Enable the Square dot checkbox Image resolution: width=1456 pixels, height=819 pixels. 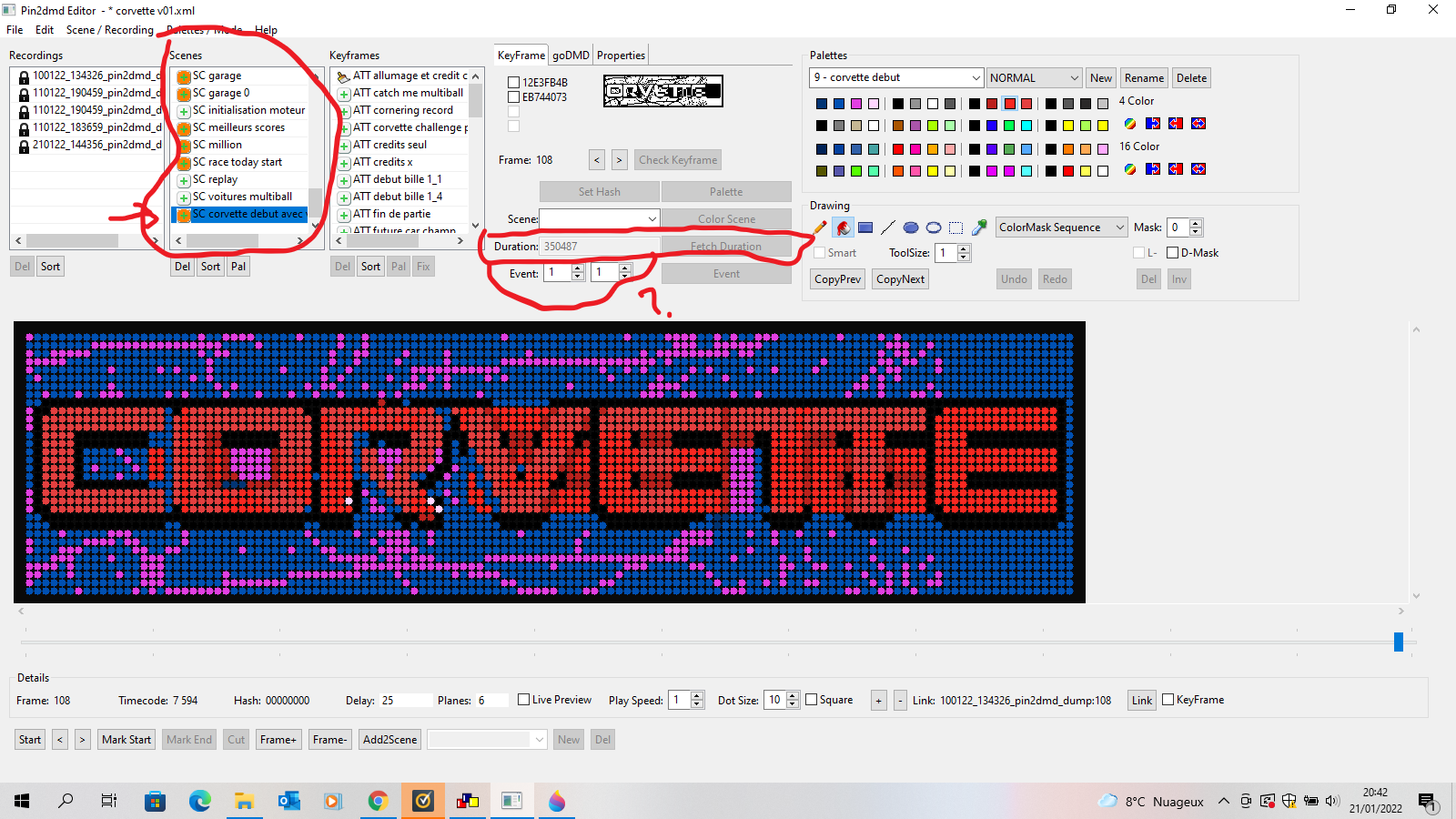click(811, 700)
